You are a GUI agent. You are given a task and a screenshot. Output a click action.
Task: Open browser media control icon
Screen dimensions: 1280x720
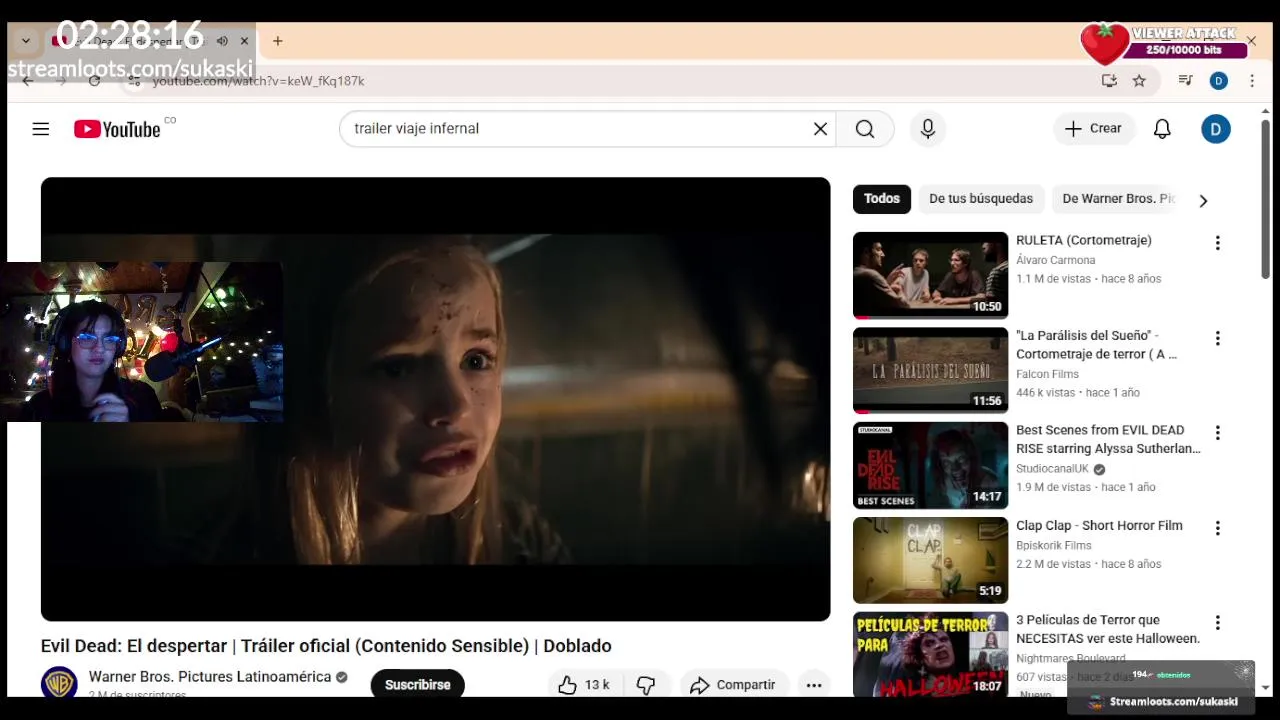coord(1185,81)
